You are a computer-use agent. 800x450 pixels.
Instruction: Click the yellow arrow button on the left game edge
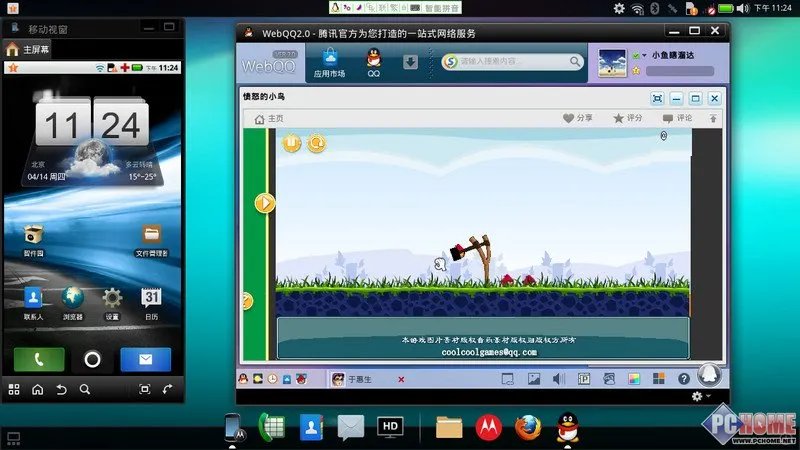[x=265, y=203]
